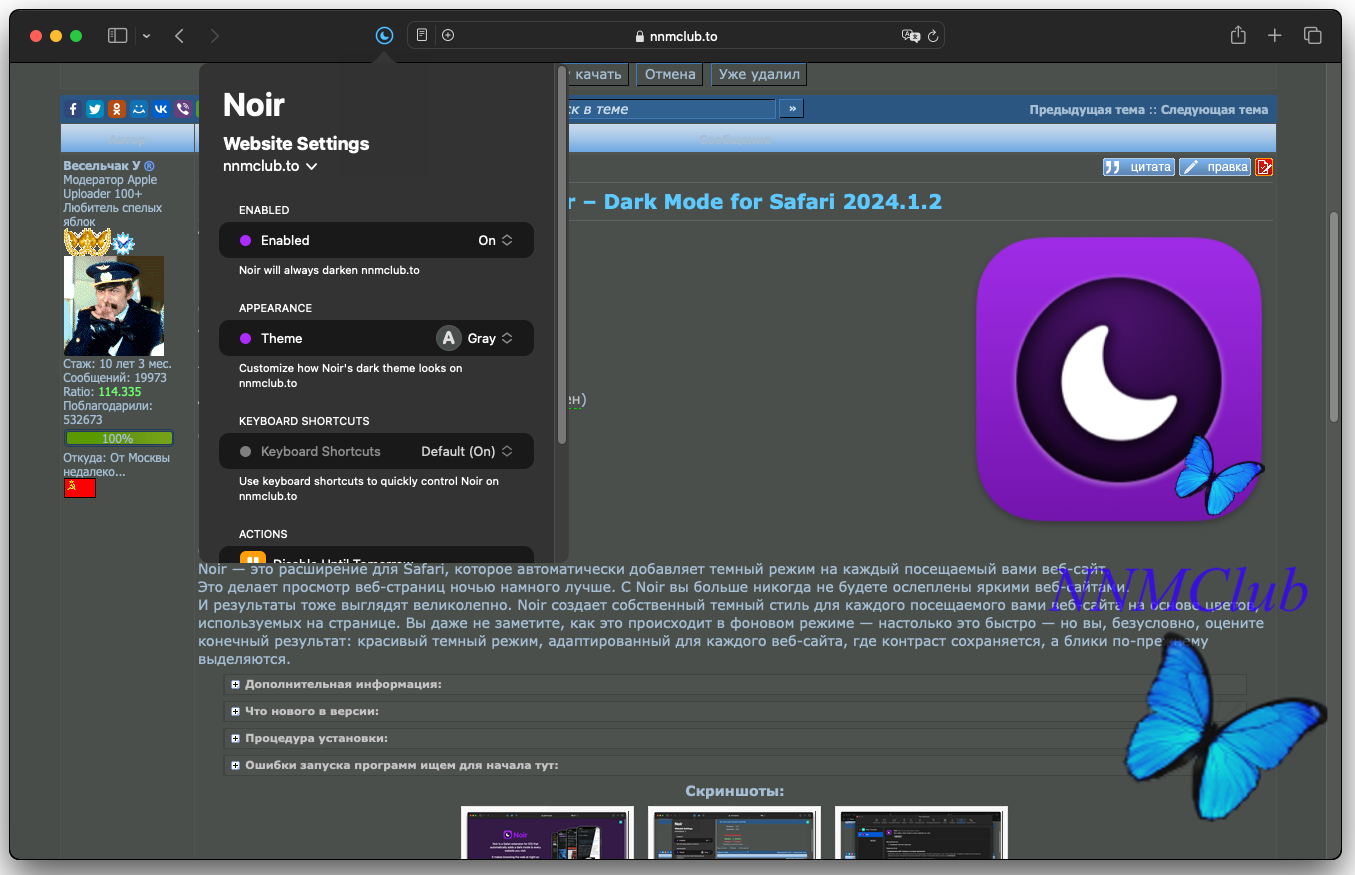Open the Dark Mode for Safari 2024.1.2 title link
The height and width of the screenshot is (875, 1355).
pyautogui.click(x=758, y=201)
